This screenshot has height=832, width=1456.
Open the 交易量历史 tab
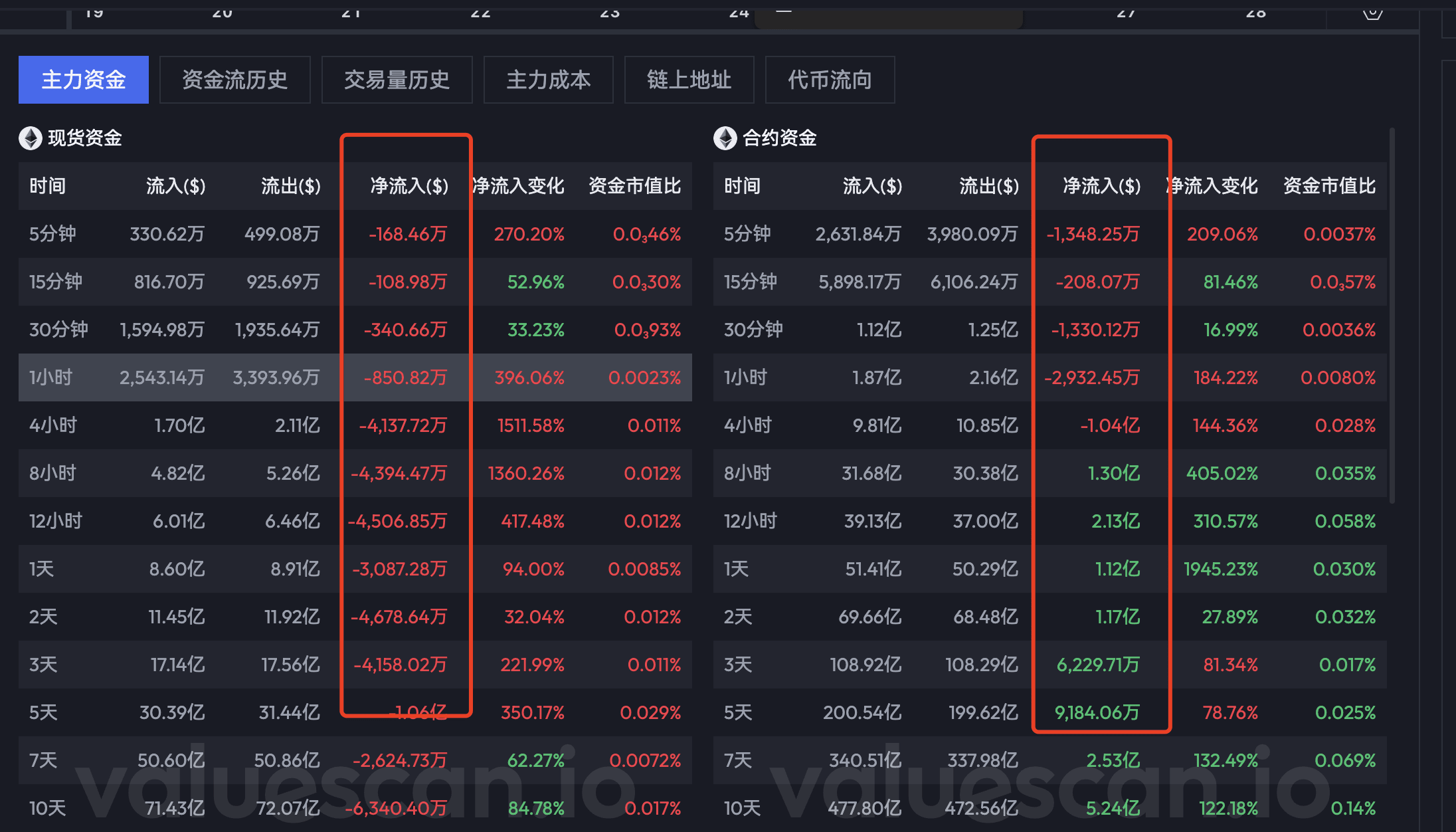coord(397,80)
